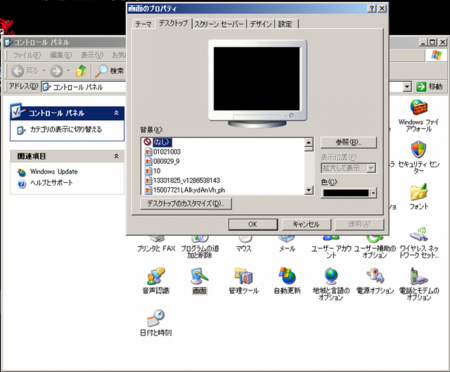Select (なし) none in background list
450x372 pixels.
coord(162,142)
